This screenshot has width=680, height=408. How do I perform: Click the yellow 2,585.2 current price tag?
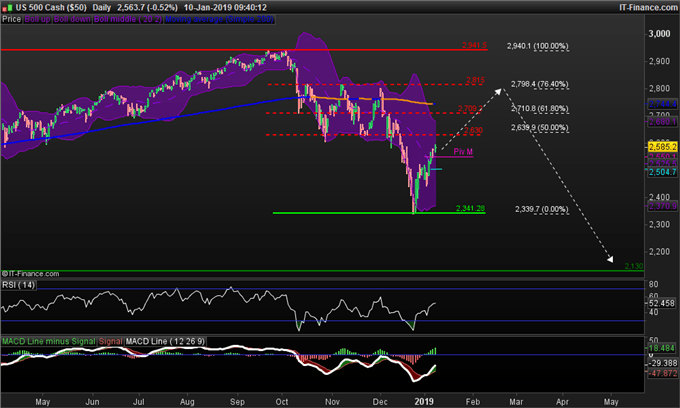click(662, 147)
